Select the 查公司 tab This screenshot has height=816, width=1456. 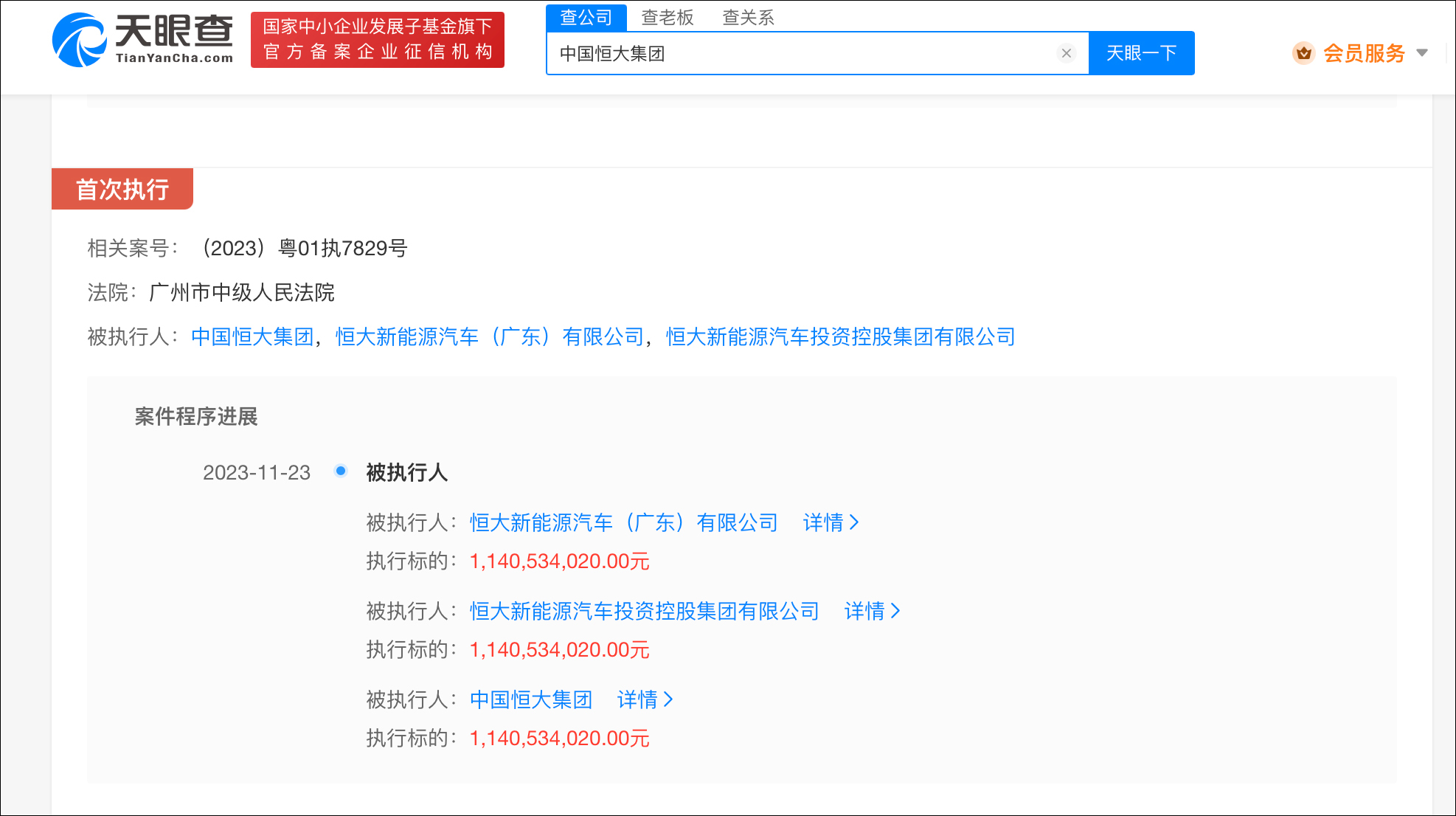pos(586,18)
